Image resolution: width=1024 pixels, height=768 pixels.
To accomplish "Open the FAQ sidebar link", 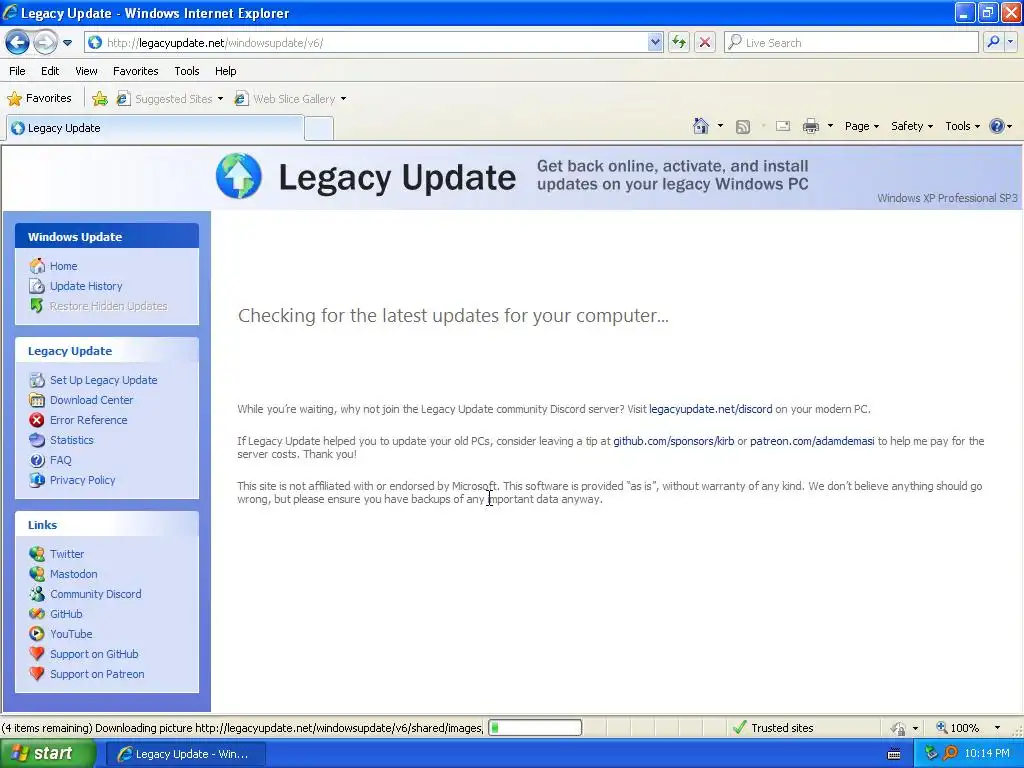I will tap(60, 460).
